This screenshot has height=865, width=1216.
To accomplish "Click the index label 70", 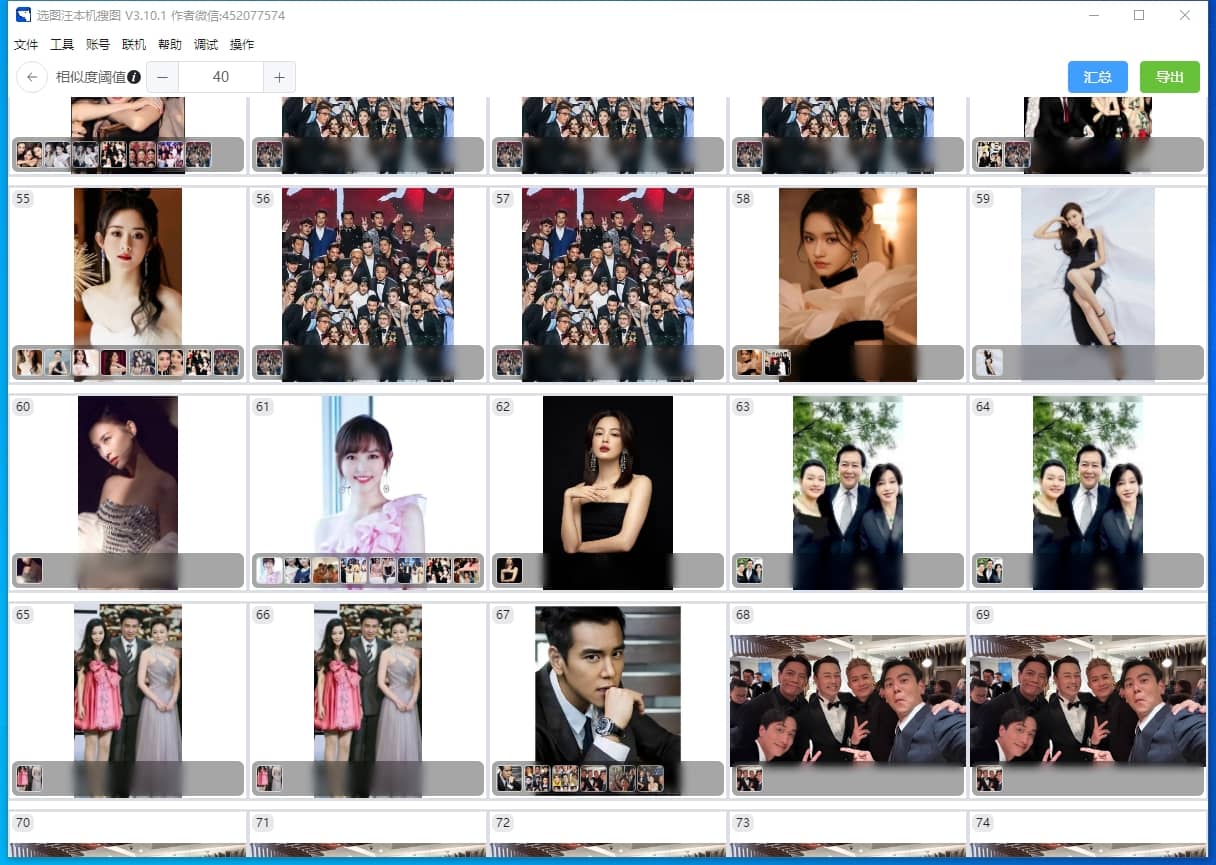I will tap(23, 823).
